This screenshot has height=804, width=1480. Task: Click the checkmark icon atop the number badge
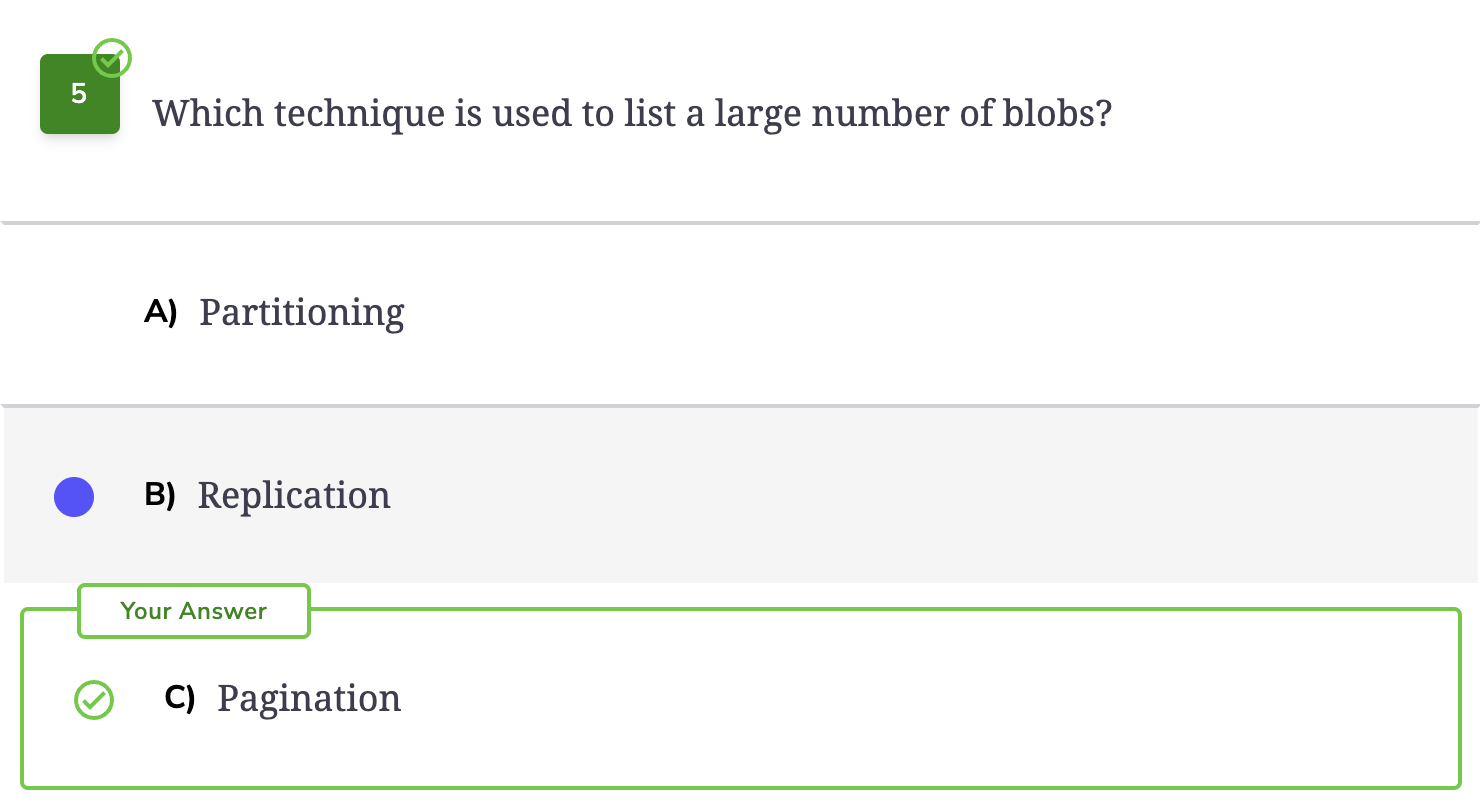click(112, 58)
